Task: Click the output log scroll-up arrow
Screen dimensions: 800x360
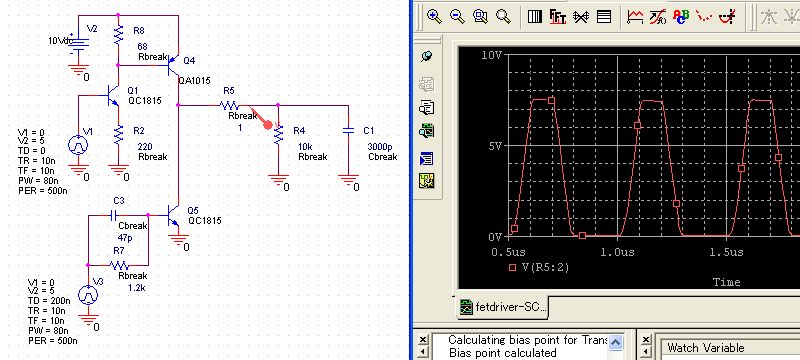Action: pos(616,343)
